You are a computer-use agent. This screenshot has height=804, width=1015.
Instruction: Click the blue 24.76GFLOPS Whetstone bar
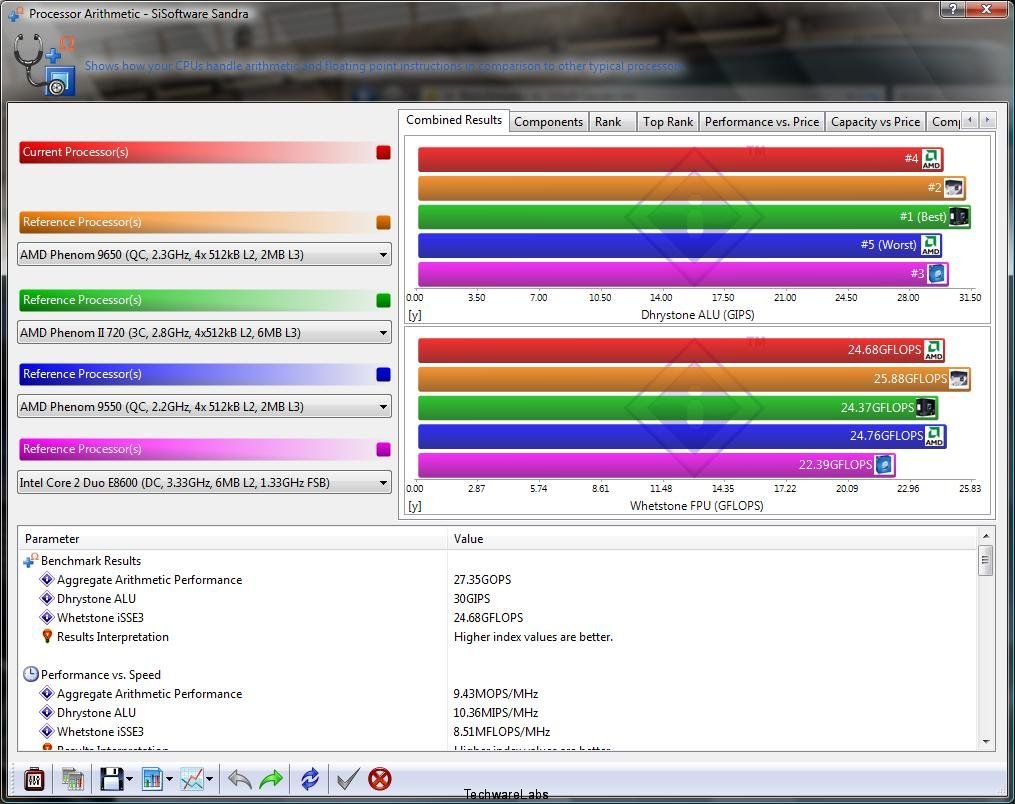682,436
